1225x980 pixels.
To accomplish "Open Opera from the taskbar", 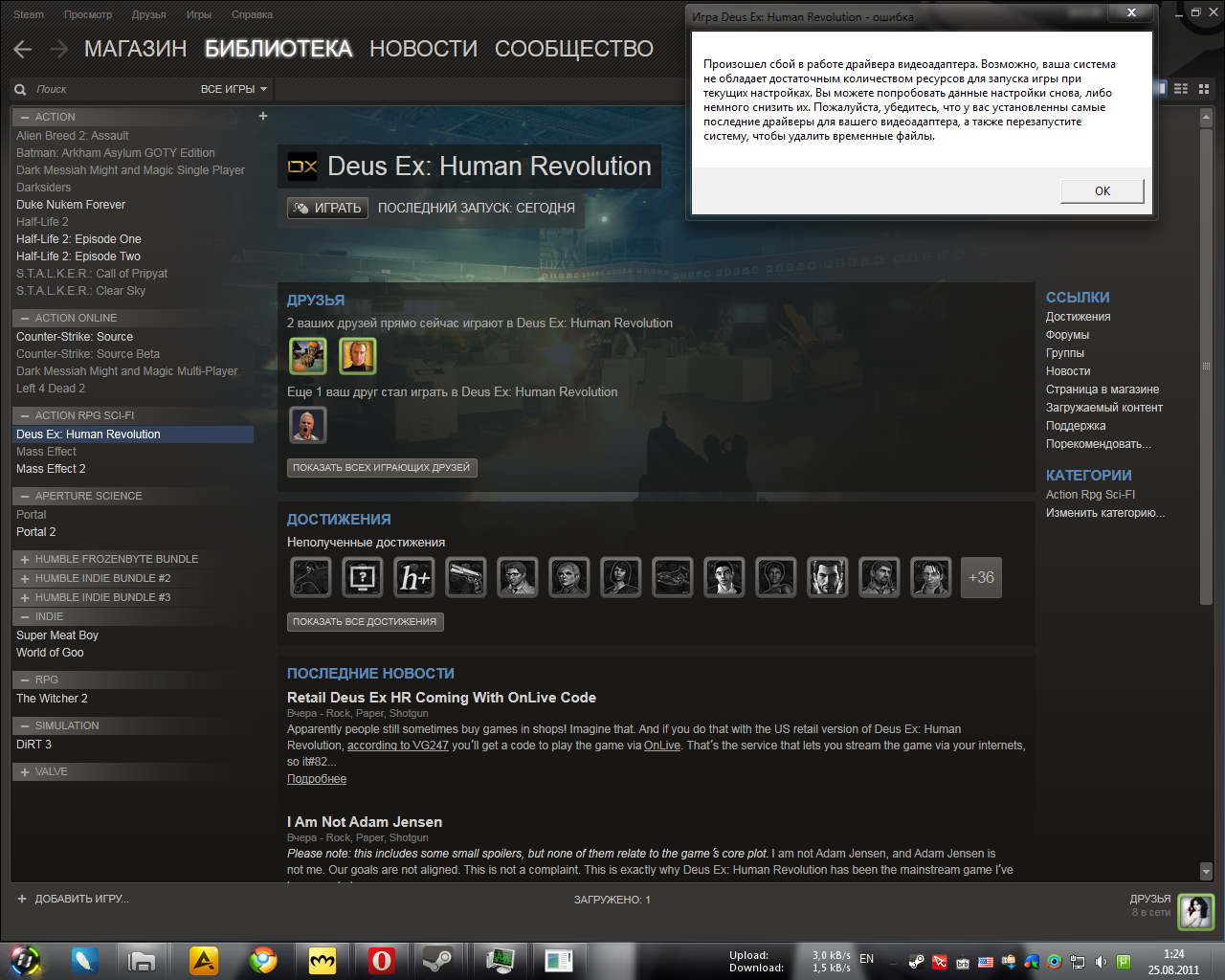I will [382, 960].
